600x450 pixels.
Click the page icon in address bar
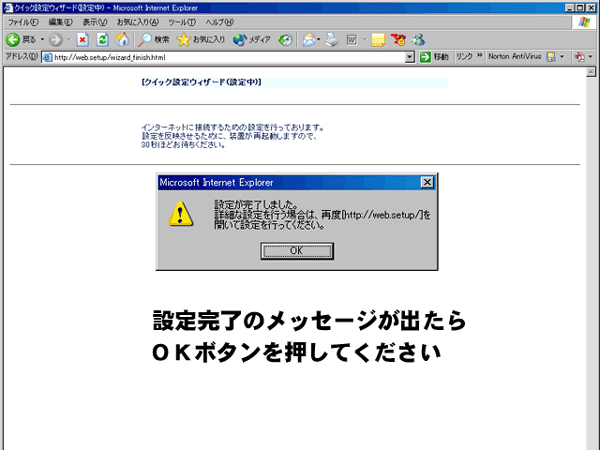click(x=47, y=57)
